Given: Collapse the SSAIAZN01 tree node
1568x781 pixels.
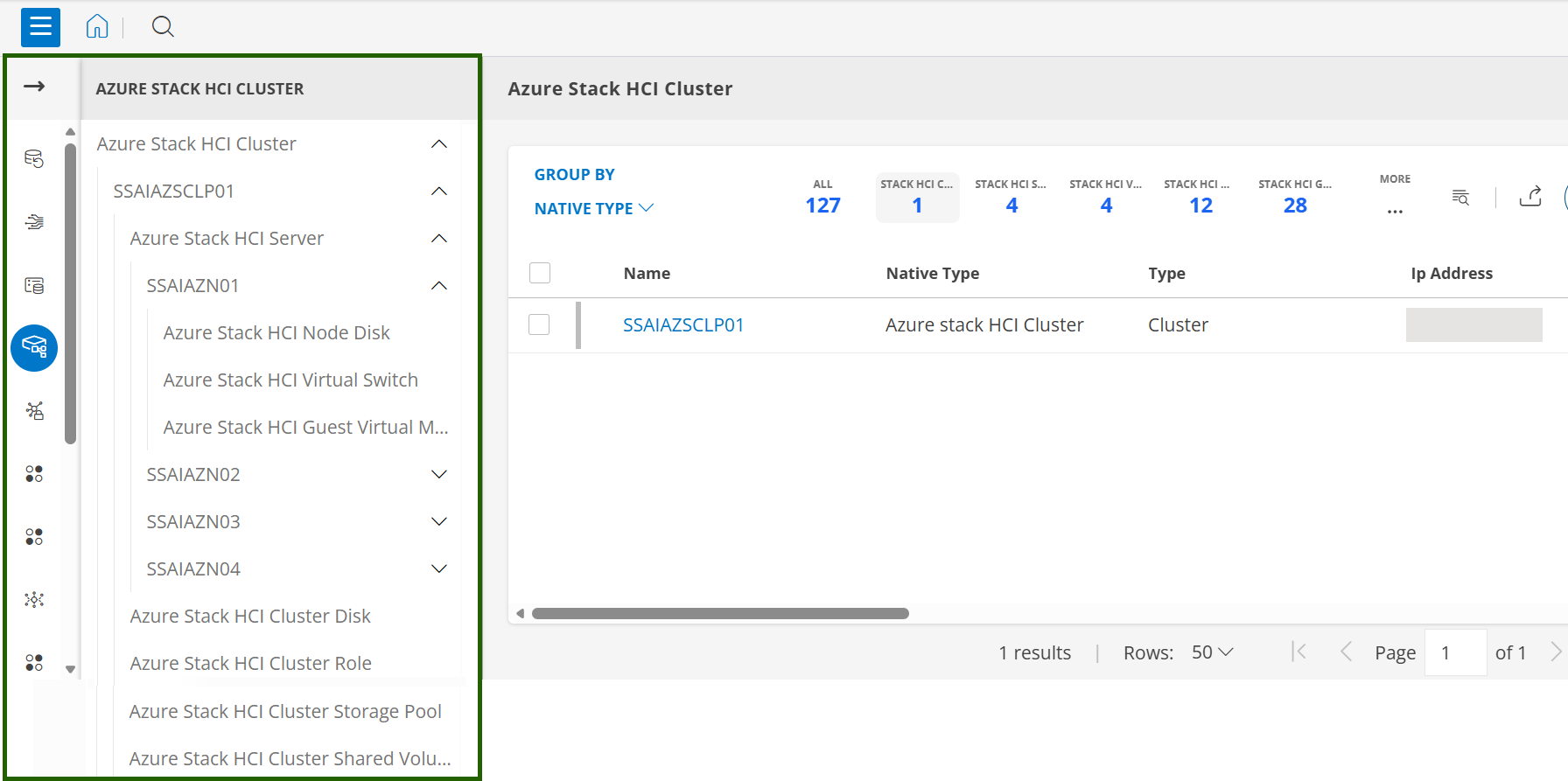Looking at the screenshot, I should click(439, 285).
